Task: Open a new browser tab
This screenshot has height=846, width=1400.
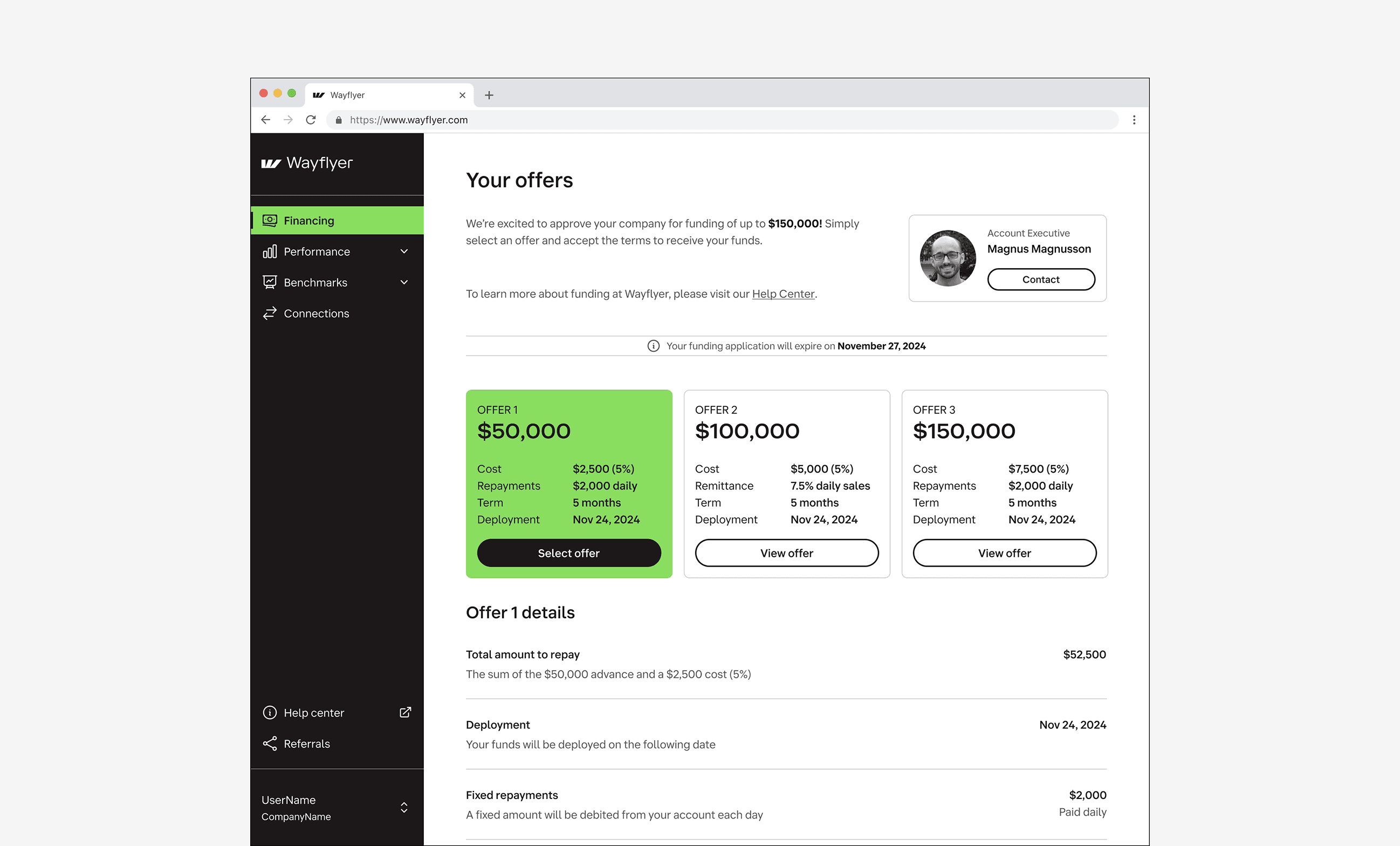Action: tap(489, 95)
